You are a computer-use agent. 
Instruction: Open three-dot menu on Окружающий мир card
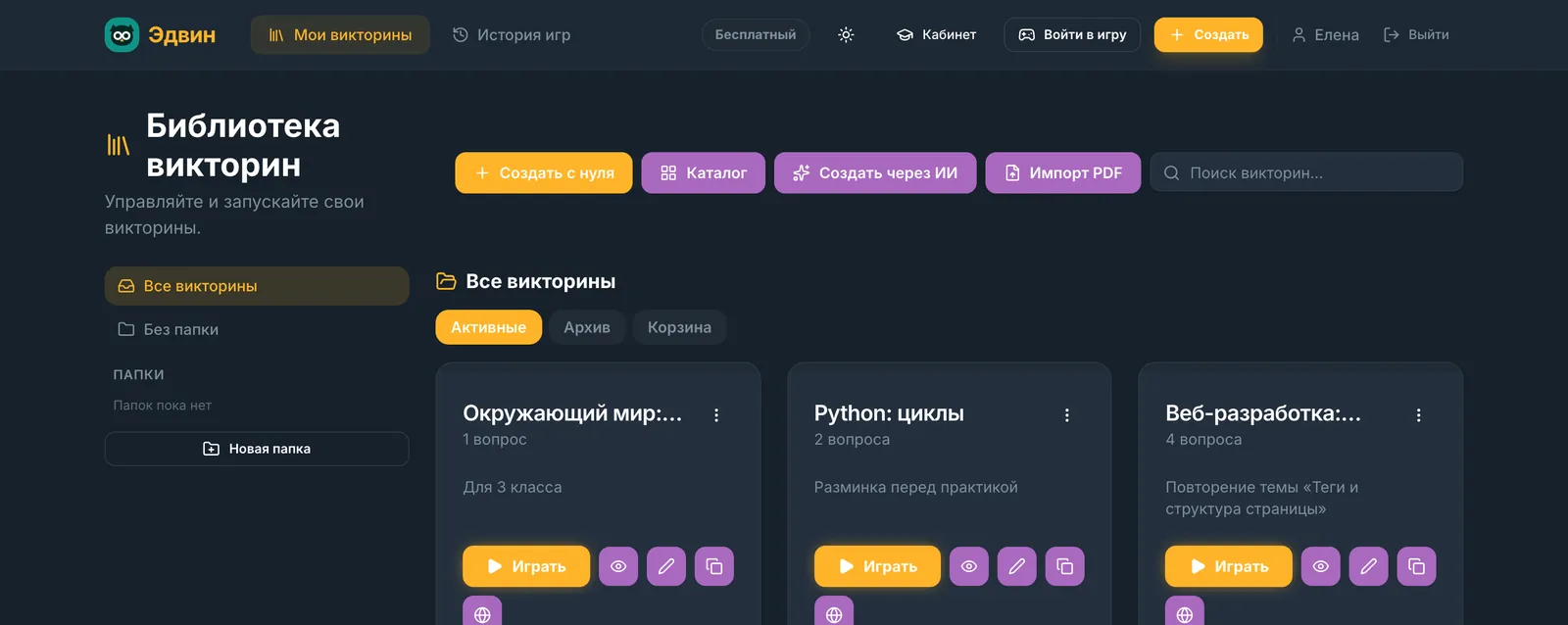(x=716, y=415)
